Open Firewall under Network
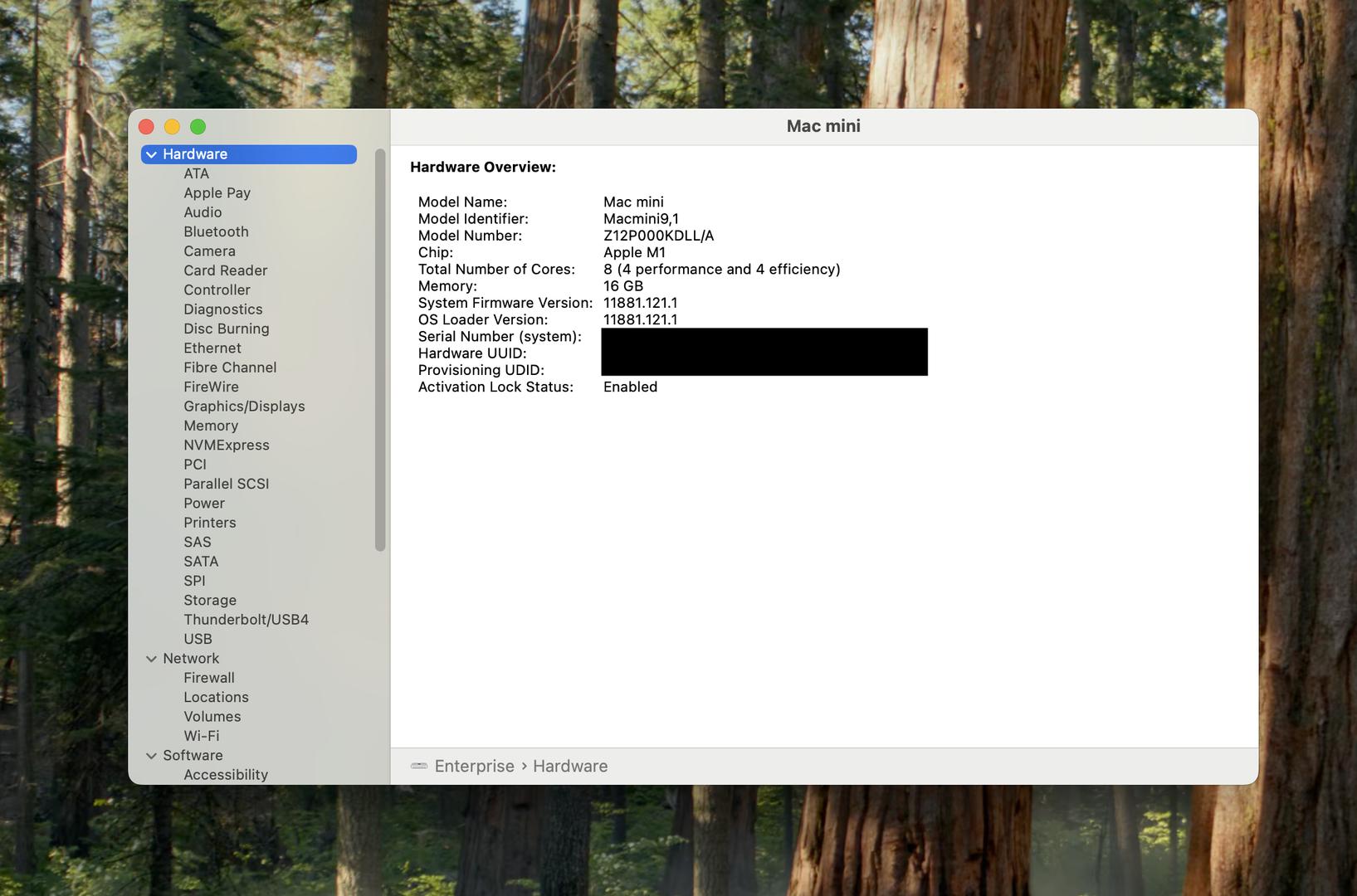1357x896 pixels. pyautogui.click(x=208, y=678)
